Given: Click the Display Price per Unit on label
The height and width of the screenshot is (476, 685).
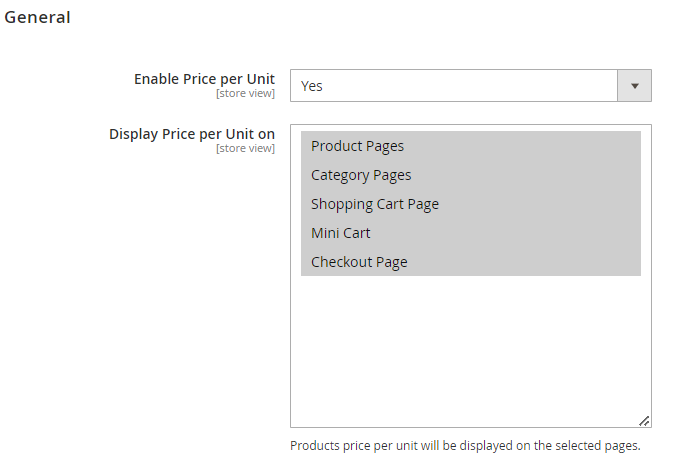Looking at the screenshot, I should [192, 134].
